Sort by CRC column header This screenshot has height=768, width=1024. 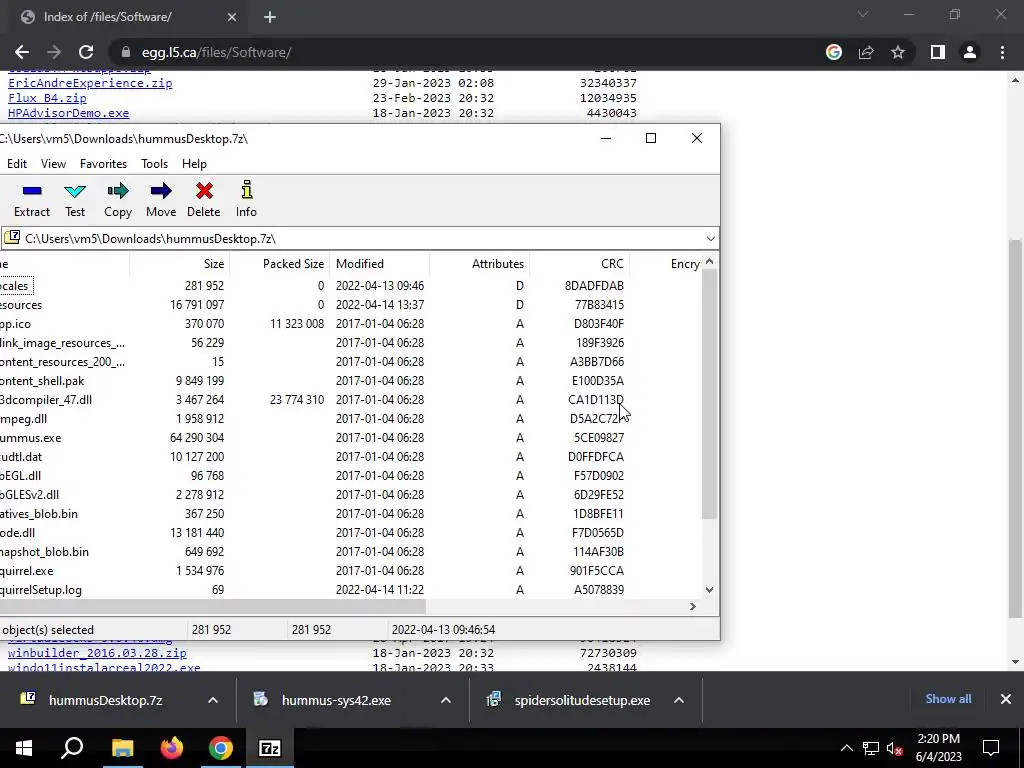tap(579, 264)
